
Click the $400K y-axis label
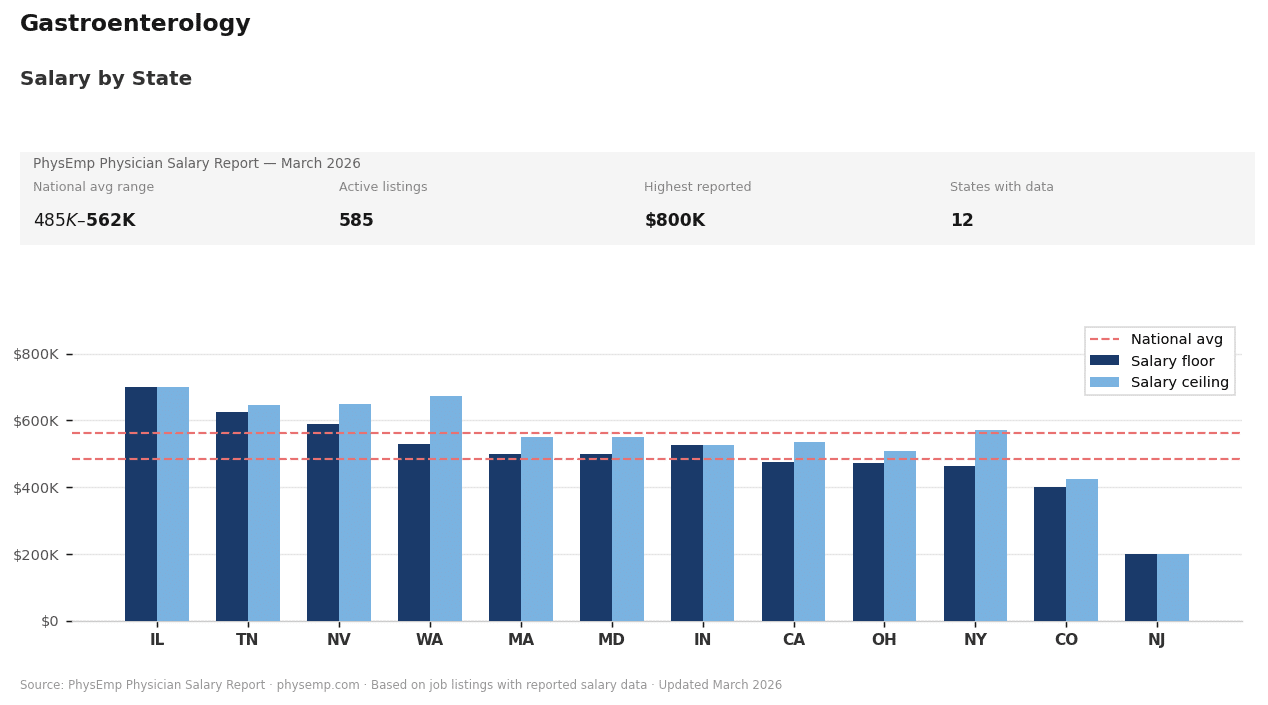tap(35, 487)
